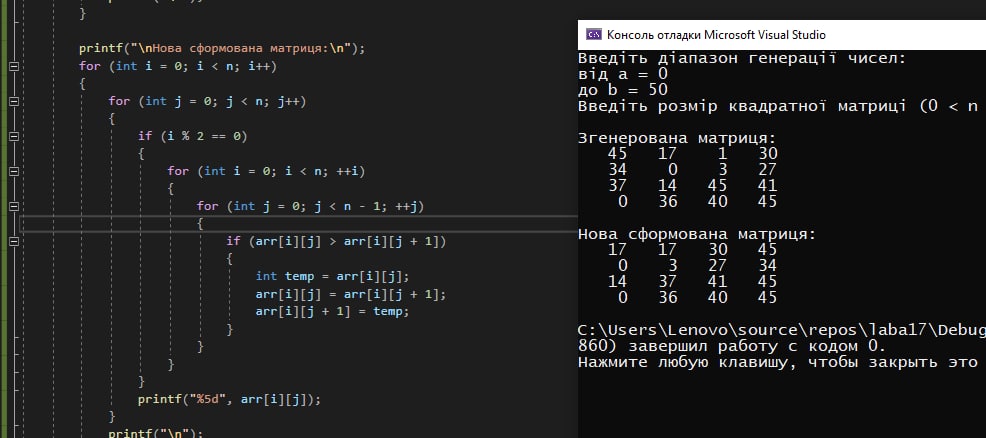Click the console window icon in title bar
This screenshot has width=986, height=438.
(x=594, y=35)
